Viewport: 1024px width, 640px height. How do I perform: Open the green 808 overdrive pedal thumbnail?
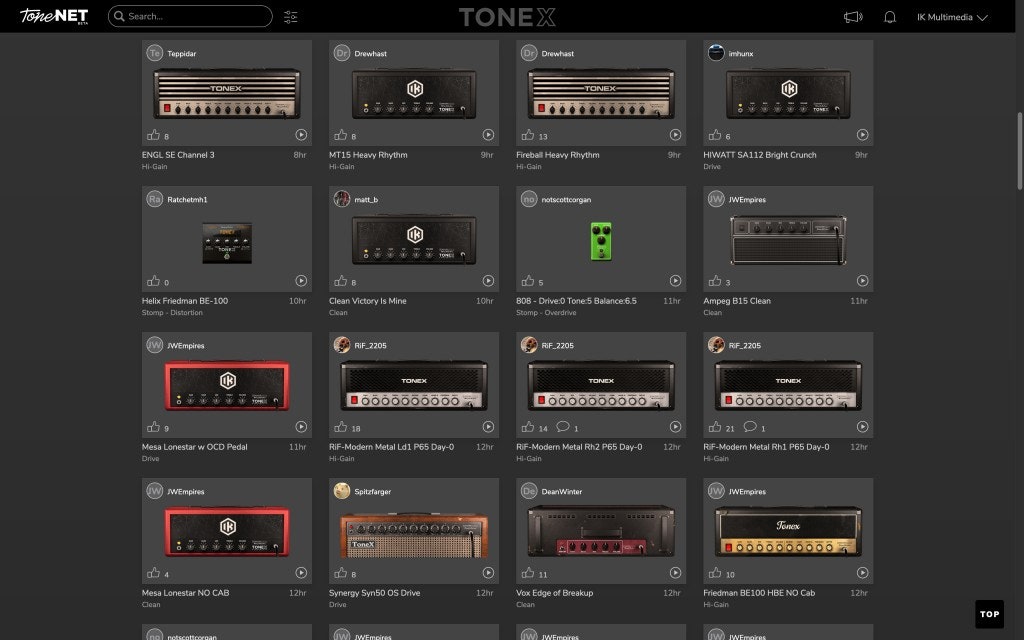(601, 241)
